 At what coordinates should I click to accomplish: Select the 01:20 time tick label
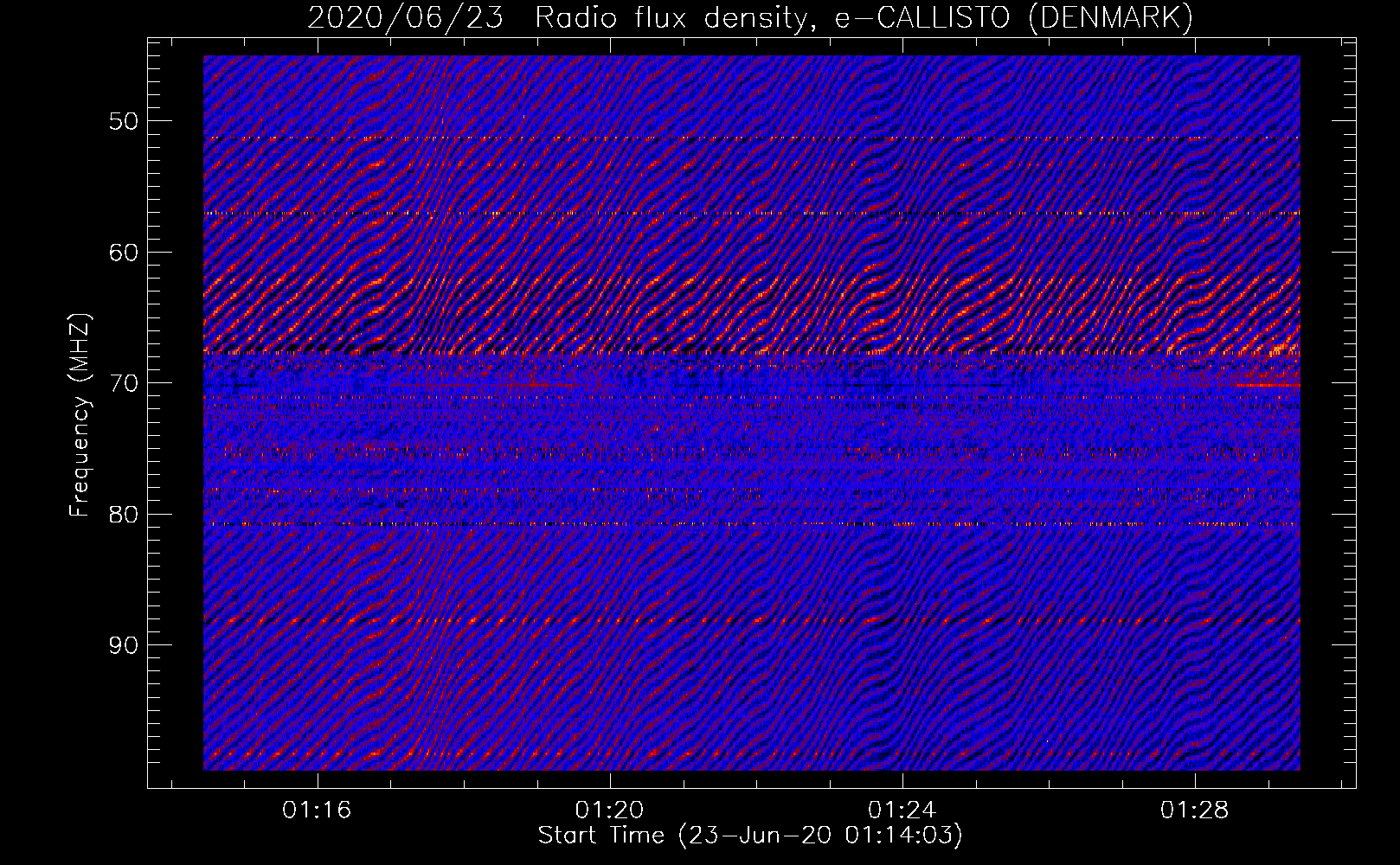(x=609, y=811)
